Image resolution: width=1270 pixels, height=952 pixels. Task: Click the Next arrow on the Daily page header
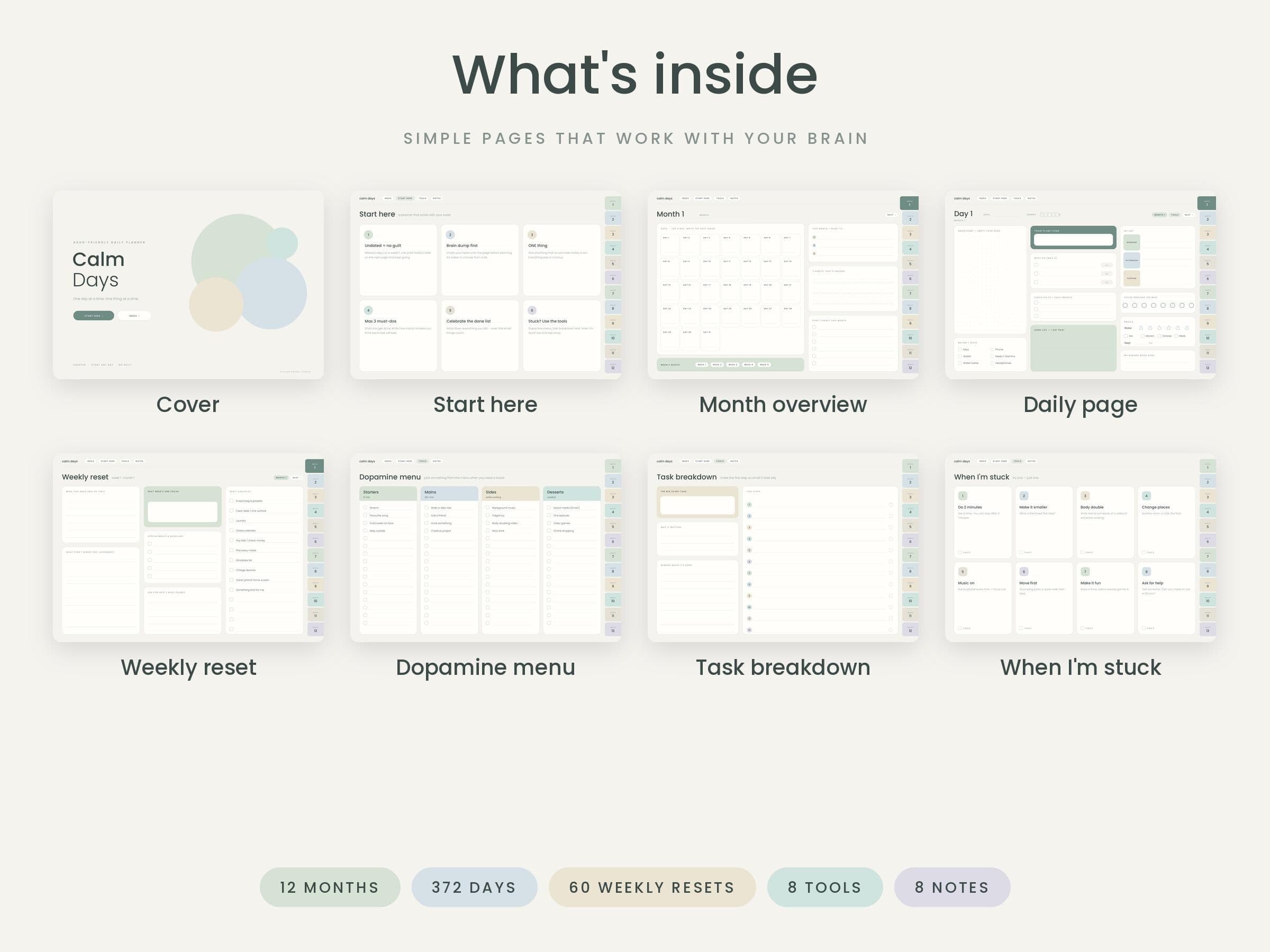[1188, 215]
